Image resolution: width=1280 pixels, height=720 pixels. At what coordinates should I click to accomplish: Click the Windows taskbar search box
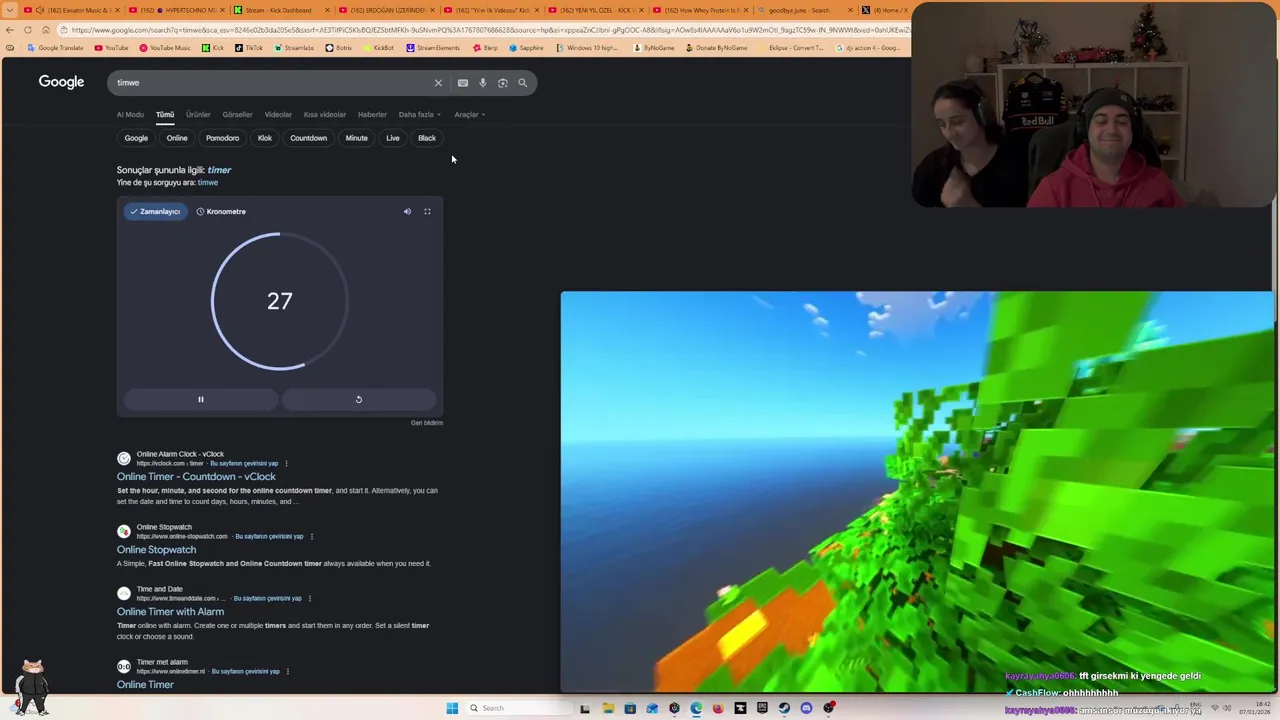[x=520, y=708]
